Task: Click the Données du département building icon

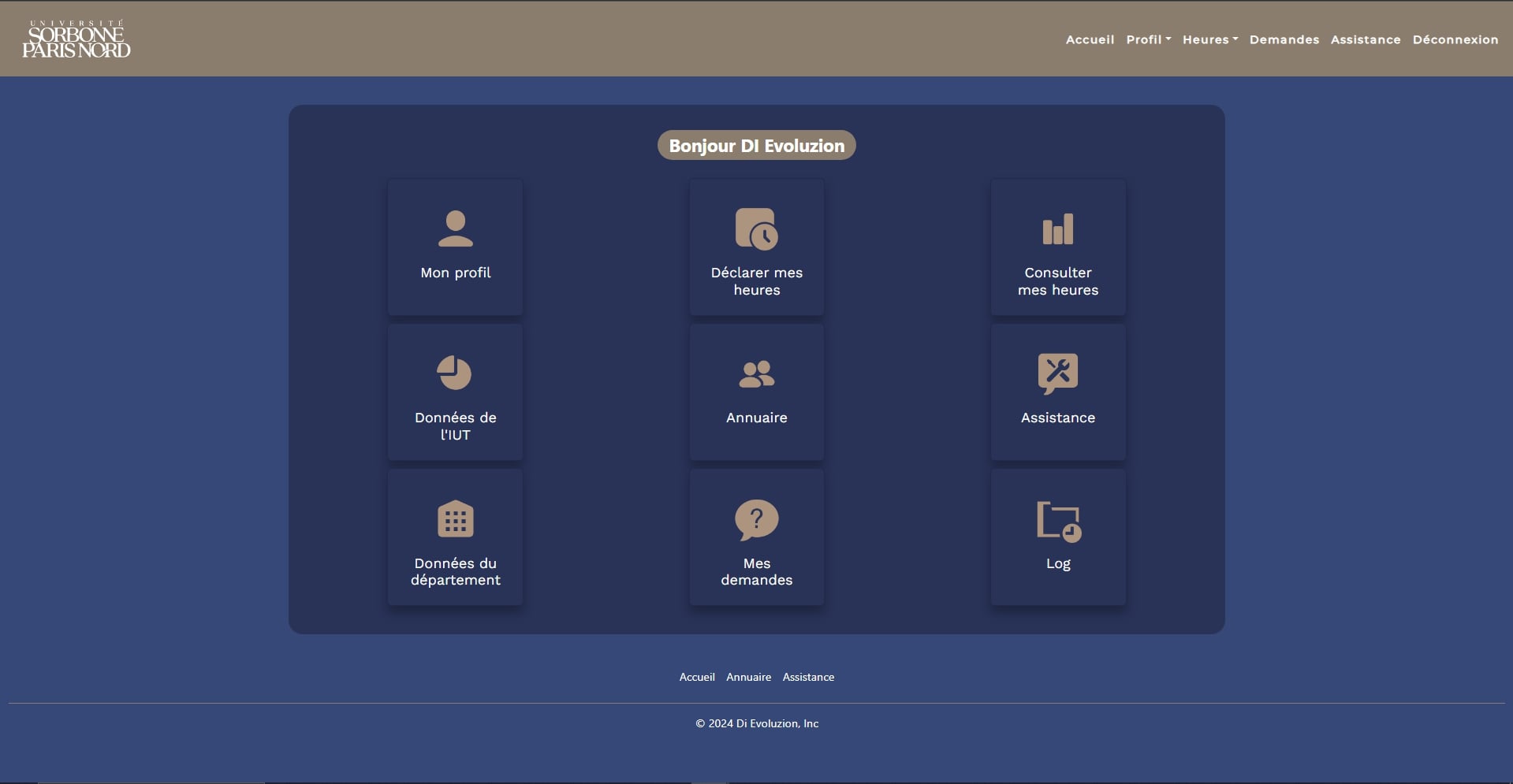Action: pos(455,519)
